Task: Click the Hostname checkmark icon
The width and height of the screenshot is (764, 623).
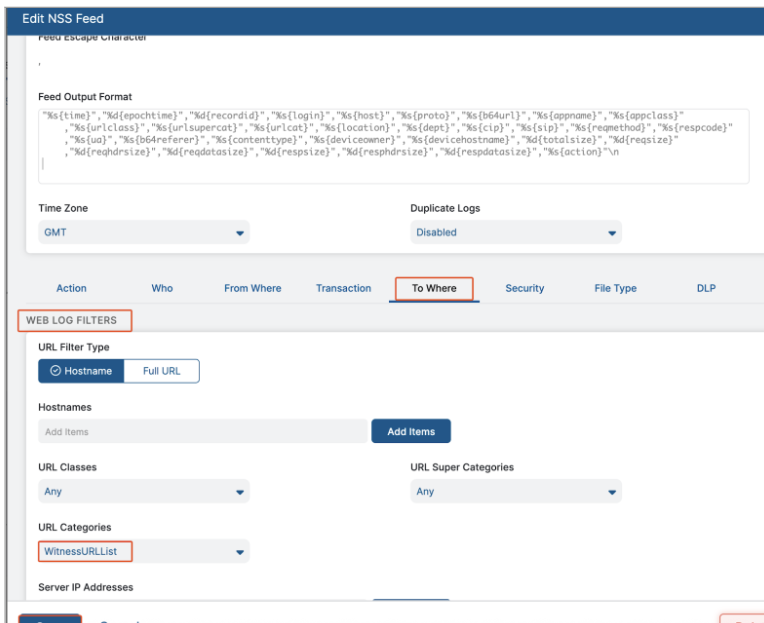Action: pyautogui.click(x=56, y=371)
